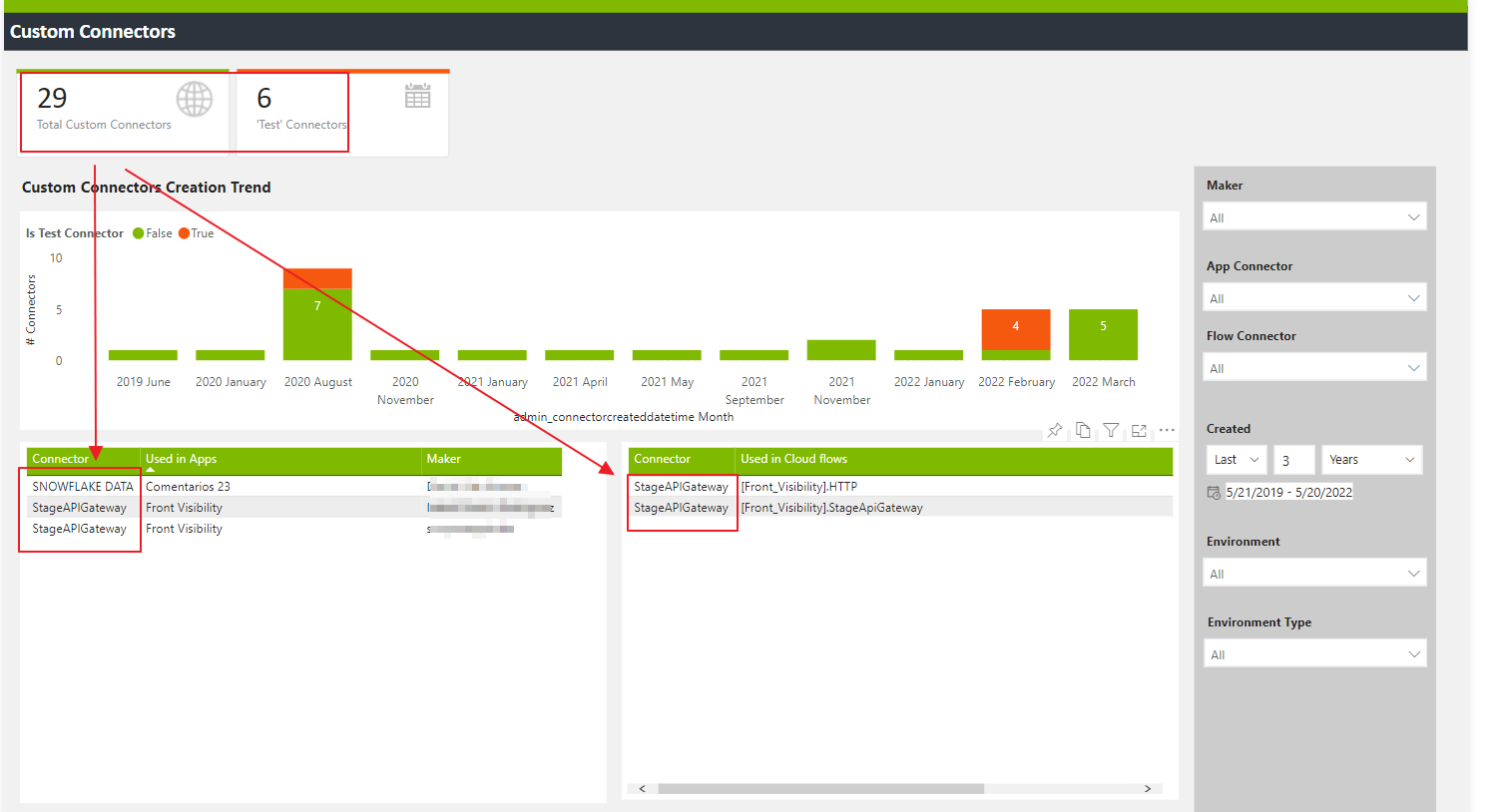1501x812 pixels.
Task: Open the Maker filter dropdown
Action: (1314, 215)
